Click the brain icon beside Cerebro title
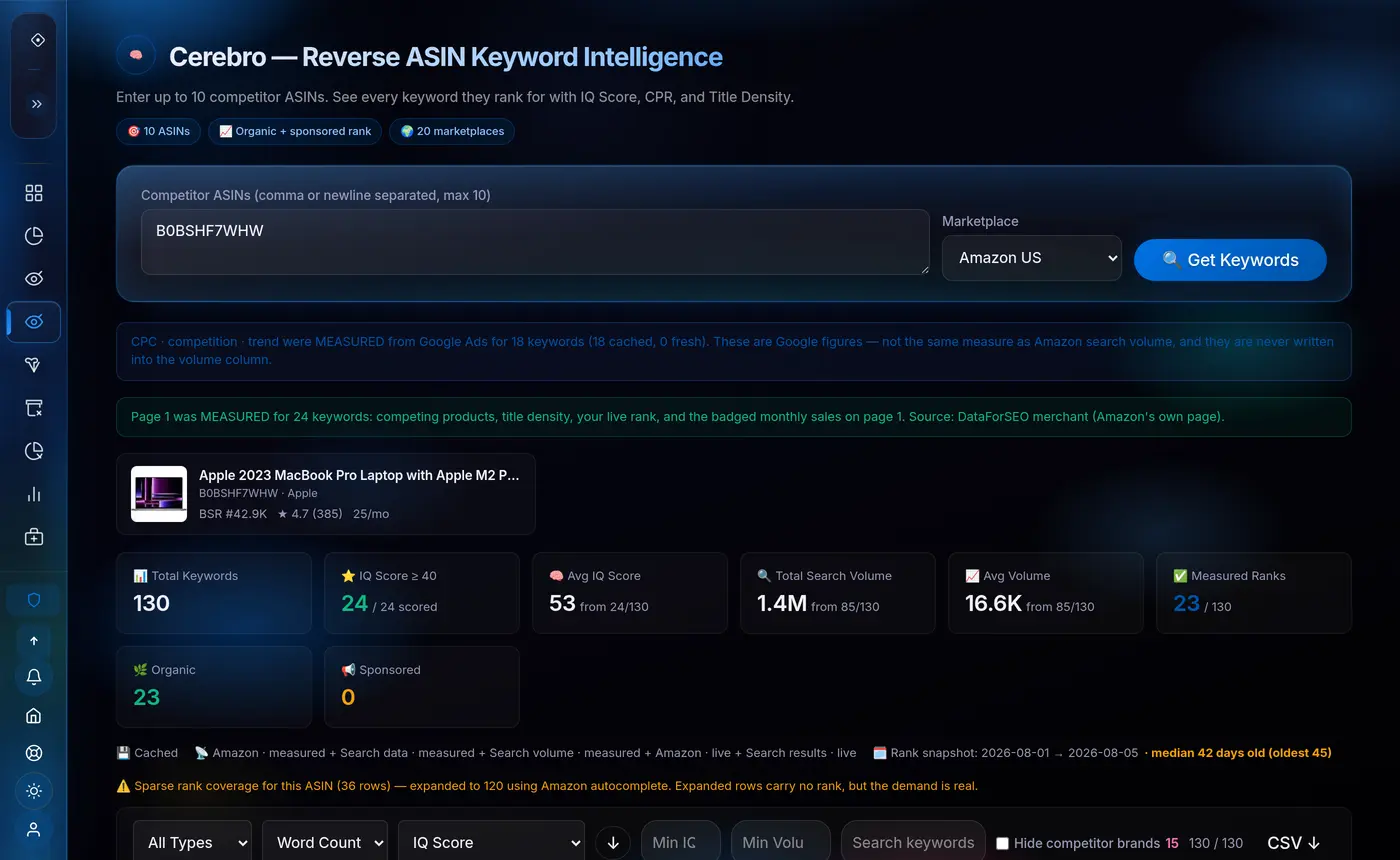The height and width of the screenshot is (860, 1400). 136,55
